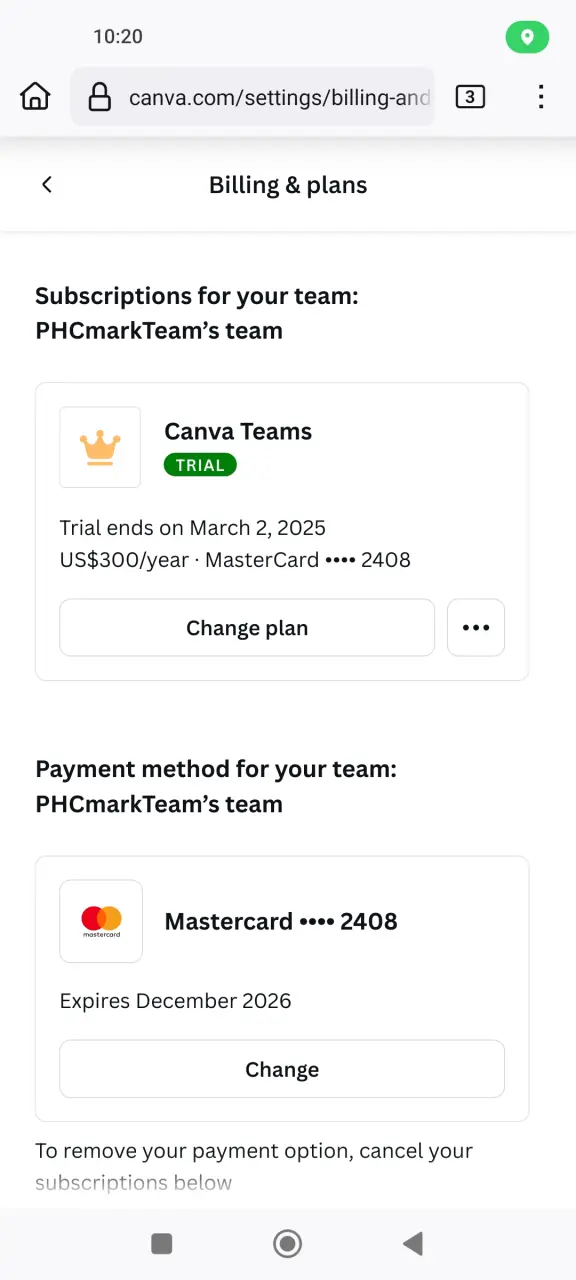This screenshot has width=576, height=1280.
Task: Tap the Mastercard logo icon
Action: click(x=101, y=921)
